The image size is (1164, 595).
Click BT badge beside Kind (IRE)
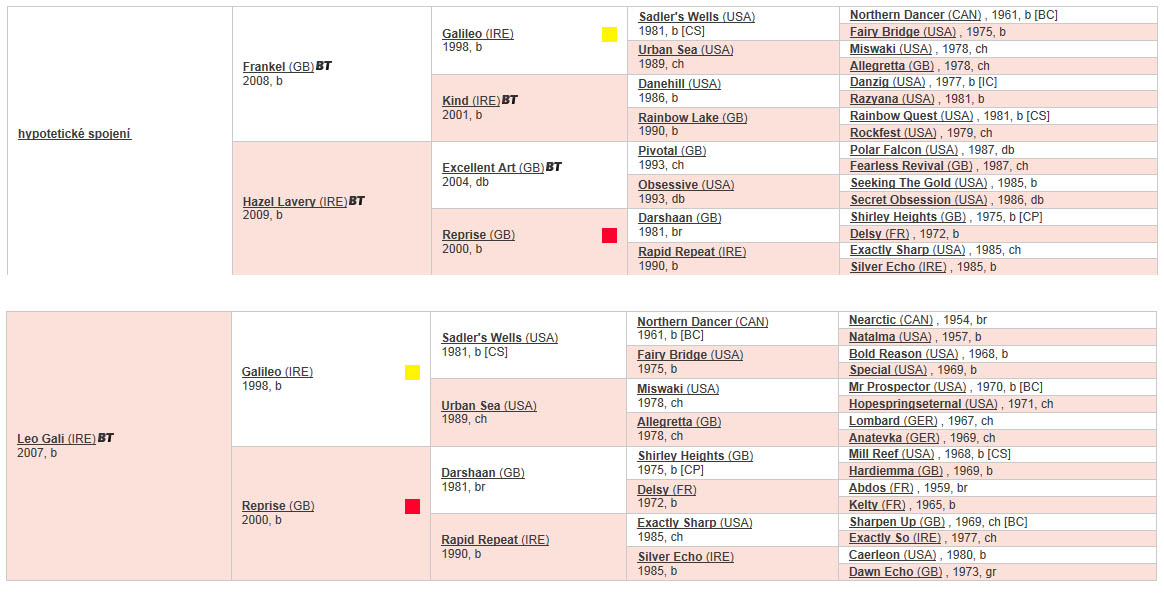point(509,99)
